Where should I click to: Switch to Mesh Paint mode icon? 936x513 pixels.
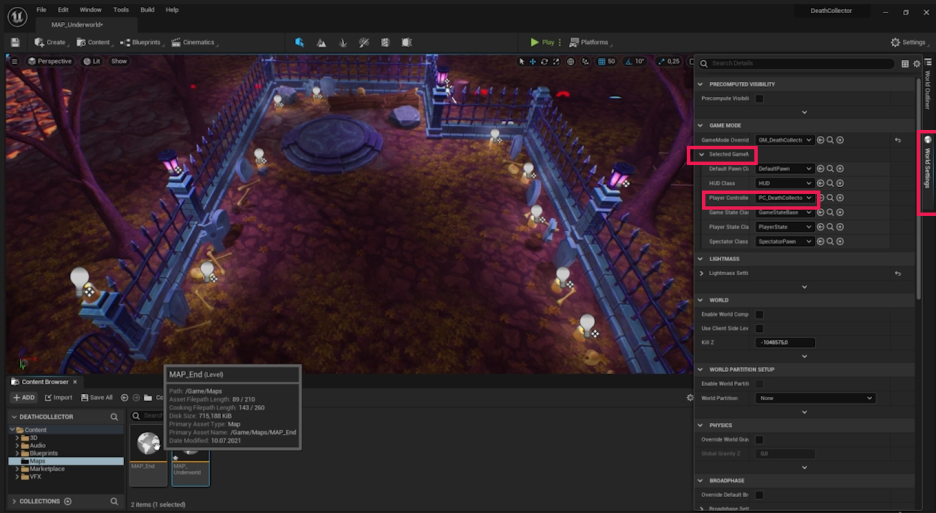[x=364, y=42]
